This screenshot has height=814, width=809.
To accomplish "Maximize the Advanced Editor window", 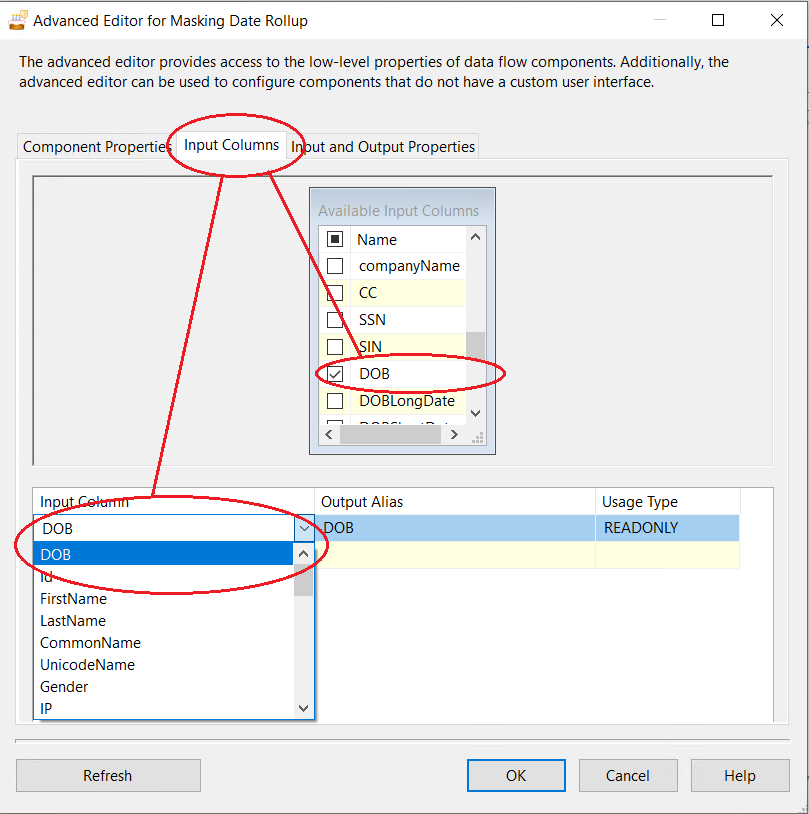I will coord(718,20).
